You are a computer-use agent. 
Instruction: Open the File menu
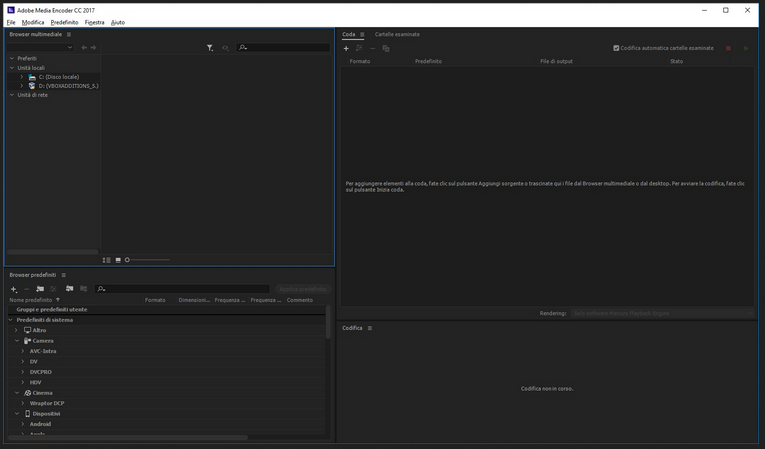tap(11, 22)
